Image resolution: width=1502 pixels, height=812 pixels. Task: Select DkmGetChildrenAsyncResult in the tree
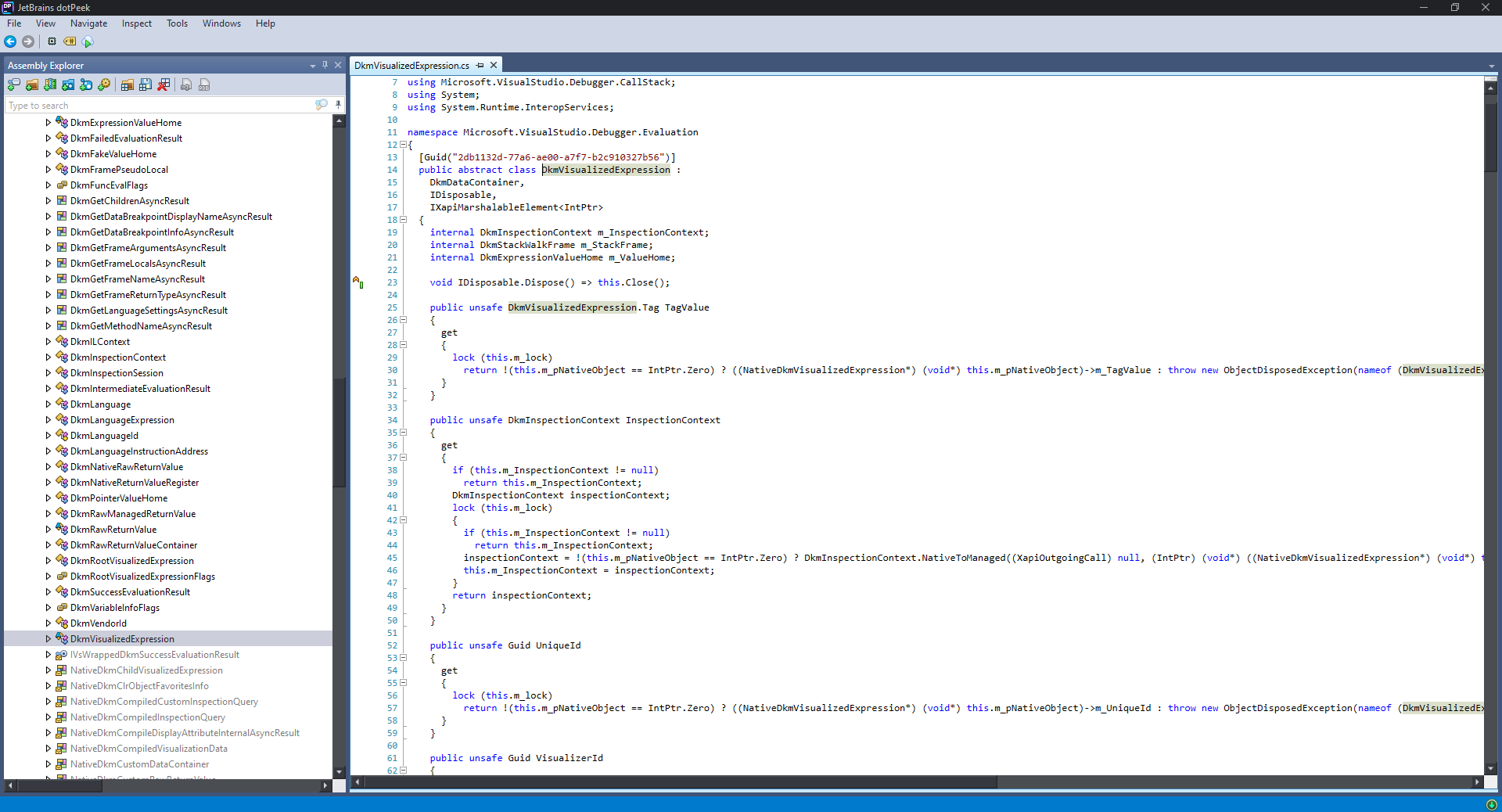click(130, 201)
